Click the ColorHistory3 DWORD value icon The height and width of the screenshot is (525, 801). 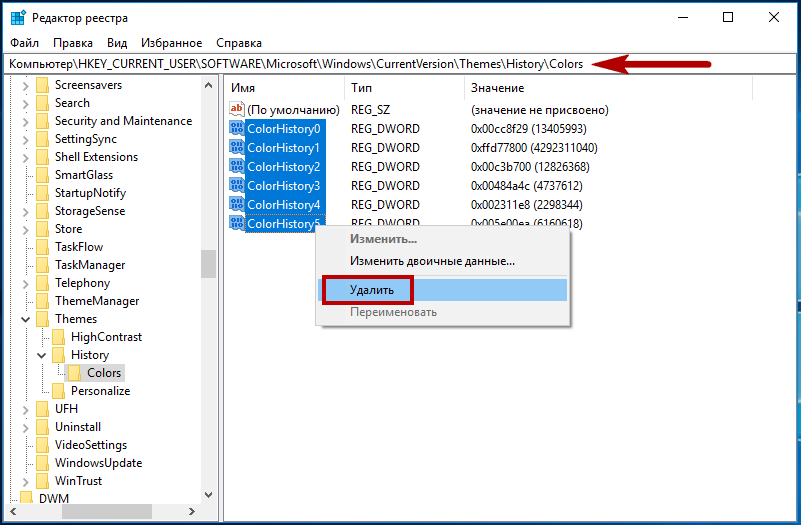pos(237,185)
